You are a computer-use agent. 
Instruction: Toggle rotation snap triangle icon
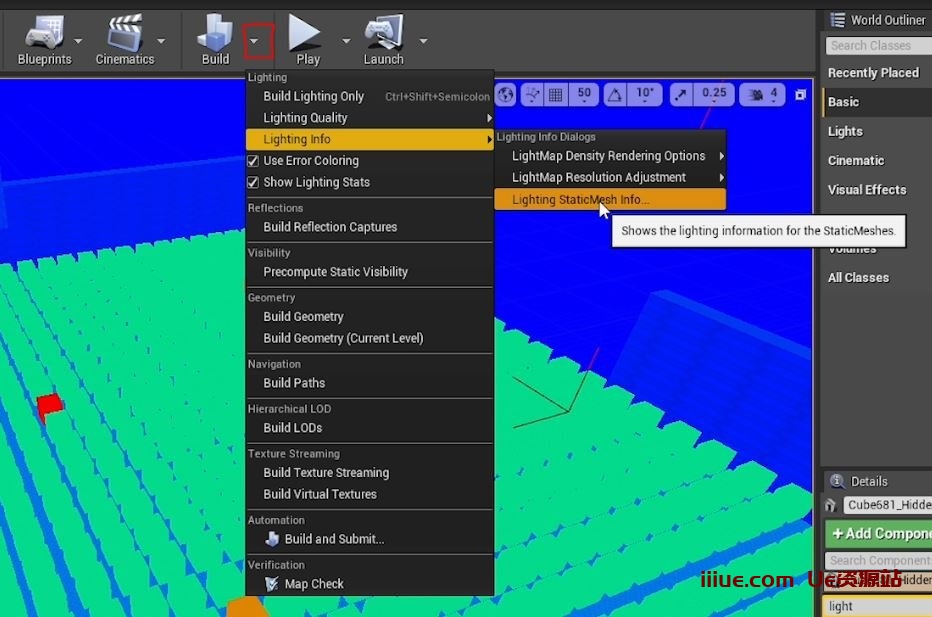pos(615,95)
